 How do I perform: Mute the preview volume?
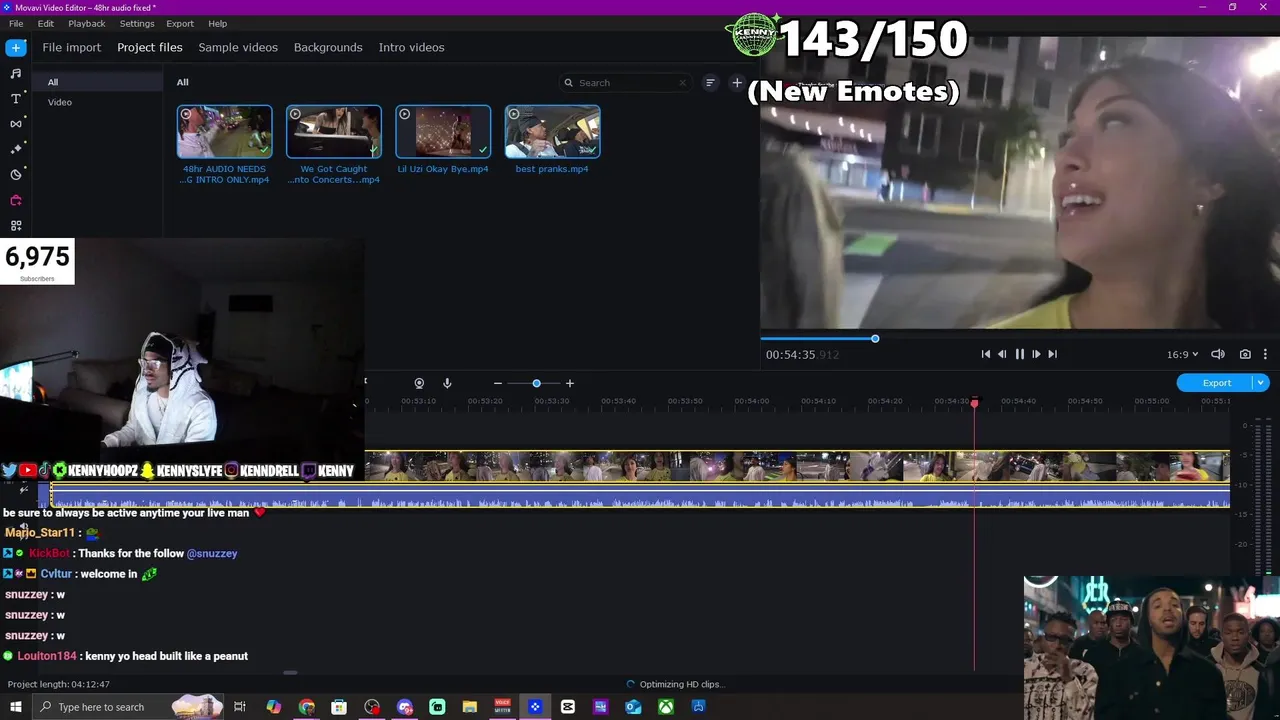pyautogui.click(x=1218, y=354)
